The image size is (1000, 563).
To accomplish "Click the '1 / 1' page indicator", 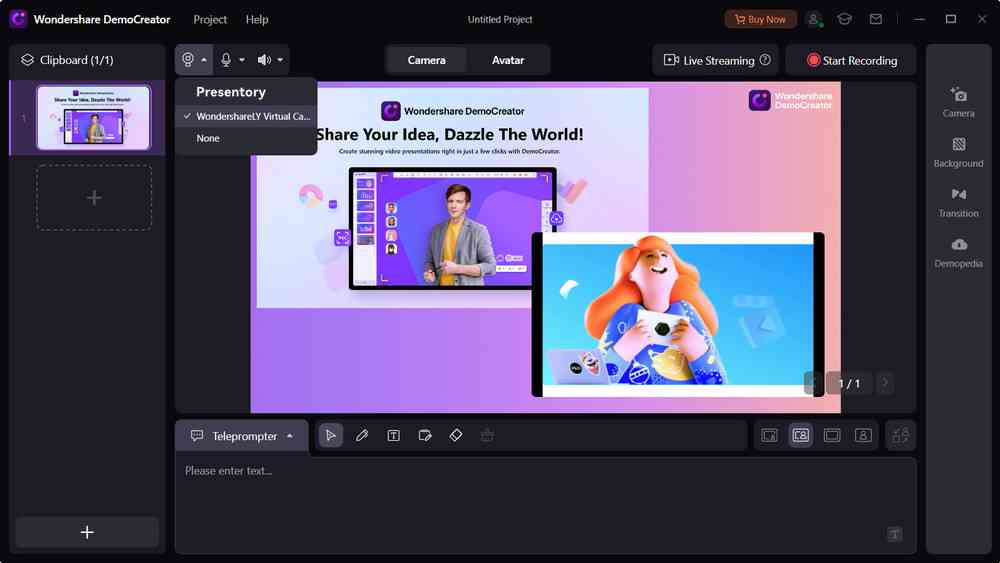I will [849, 383].
